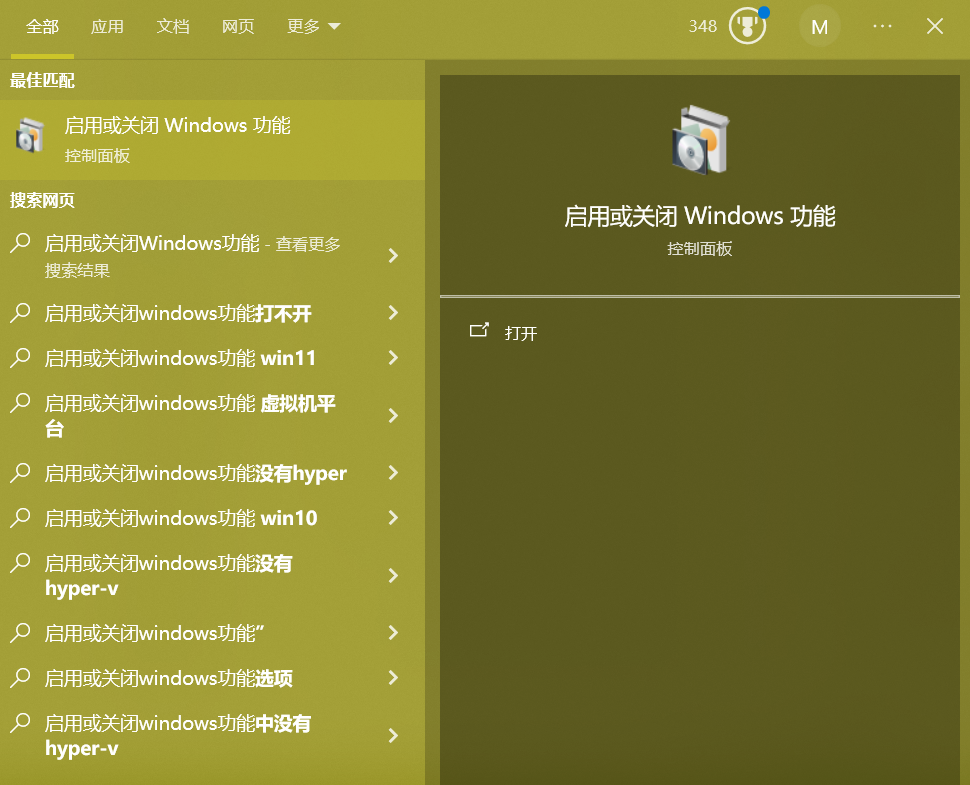Viewport: 970px width, 785px height.
Task: Close the search panel
Action: pos(935,26)
